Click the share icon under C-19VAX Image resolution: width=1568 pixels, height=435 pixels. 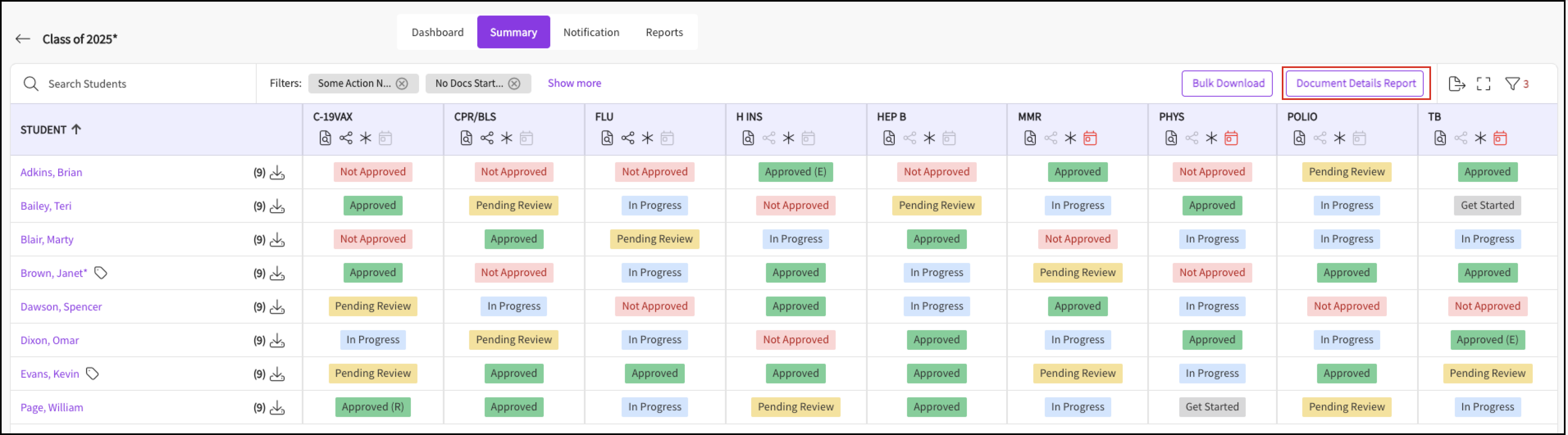(x=346, y=139)
